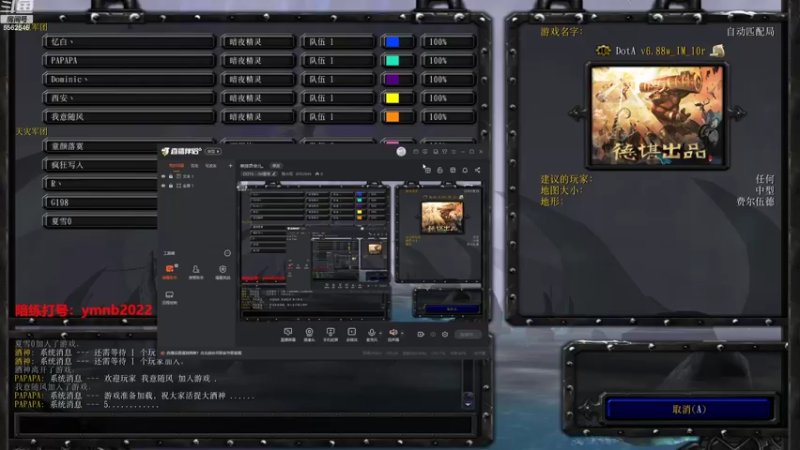The image size is (800, 450).
Task: Open the mode pill next to 直播伴侣 logo
Action: 213,152
